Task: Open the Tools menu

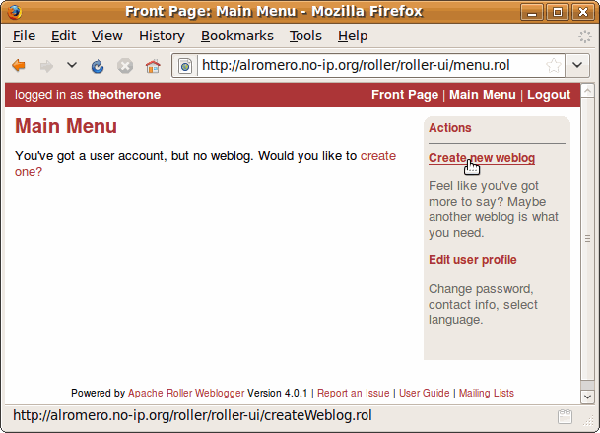Action: click(305, 36)
